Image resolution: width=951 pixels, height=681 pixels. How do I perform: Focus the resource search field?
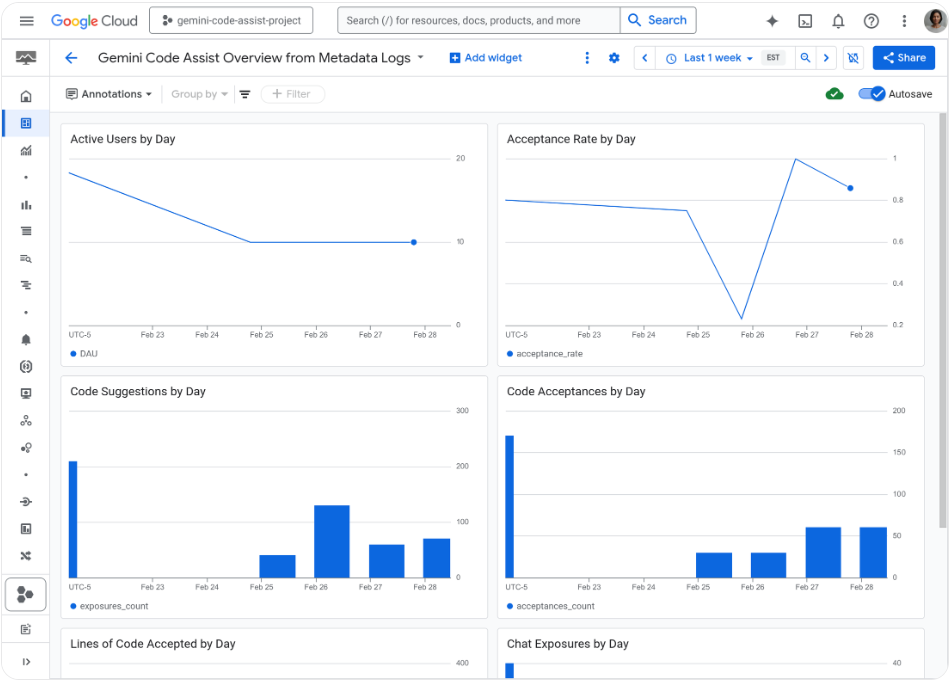tap(479, 21)
